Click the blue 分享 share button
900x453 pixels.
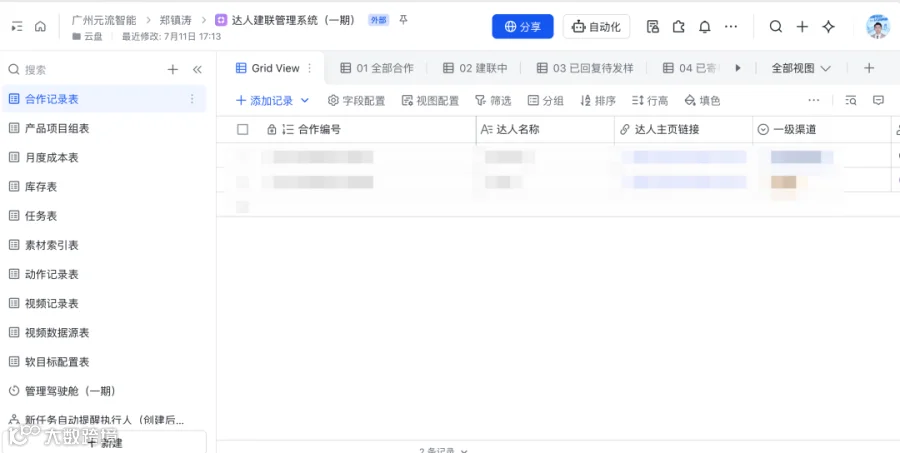click(522, 26)
